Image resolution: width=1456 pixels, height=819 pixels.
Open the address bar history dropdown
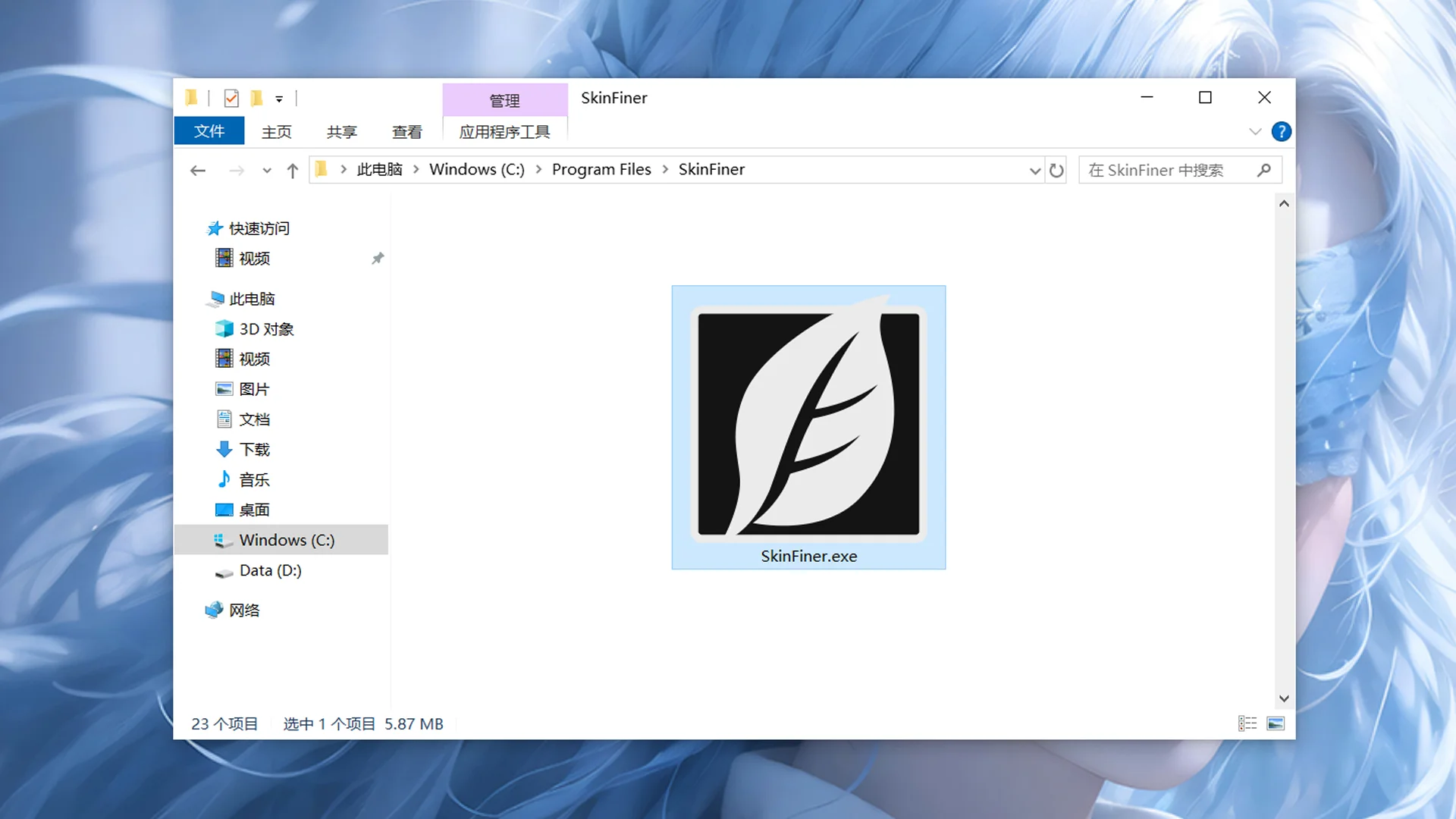click(x=1034, y=171)
